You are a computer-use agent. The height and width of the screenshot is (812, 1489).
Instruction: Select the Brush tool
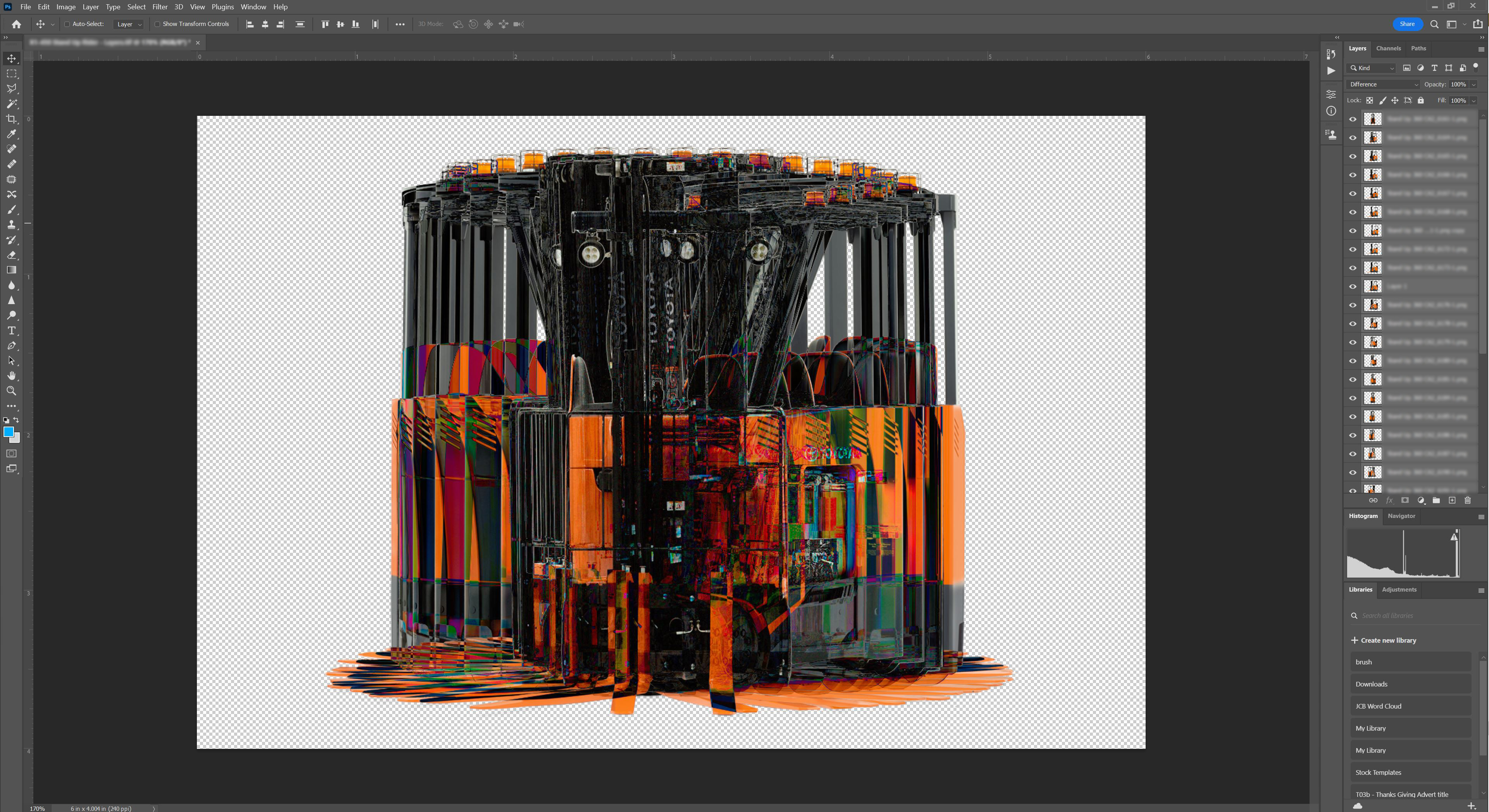pos(12,209)
